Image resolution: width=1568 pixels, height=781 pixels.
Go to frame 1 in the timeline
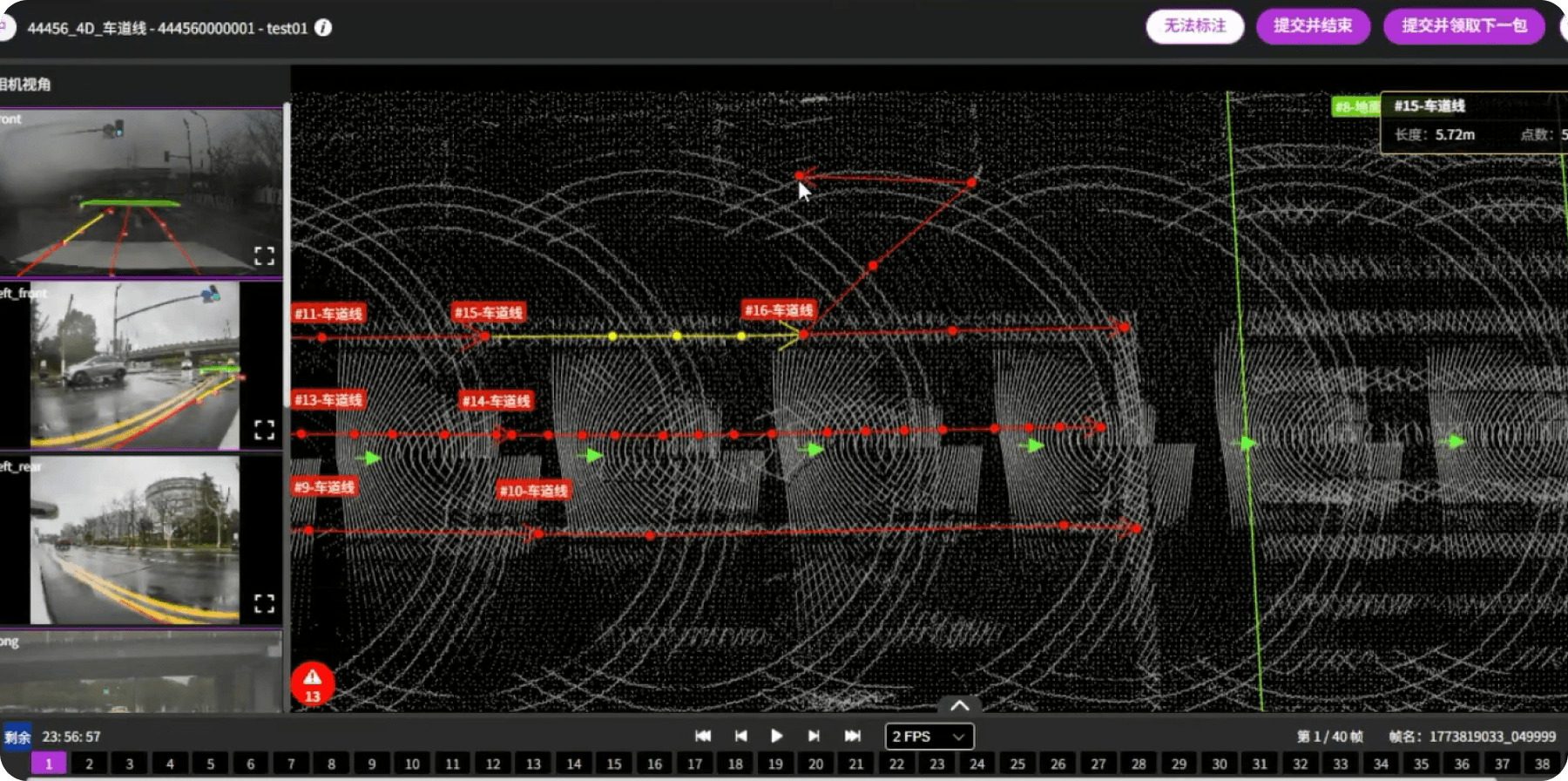pos(49,764)
